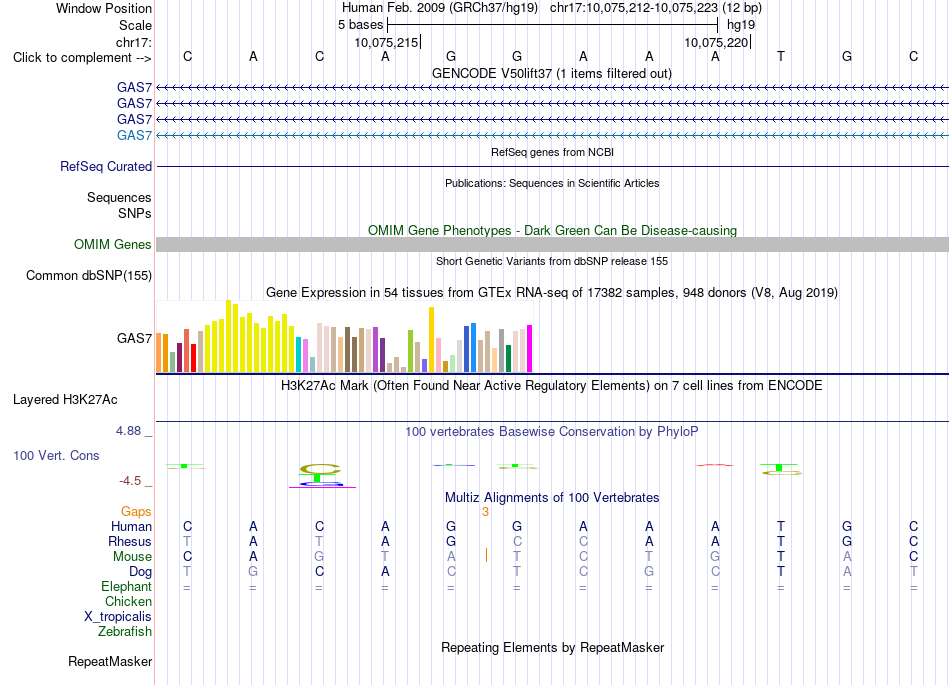
Task: Click the T base in the Human alignment row
Action: [781, 526]
